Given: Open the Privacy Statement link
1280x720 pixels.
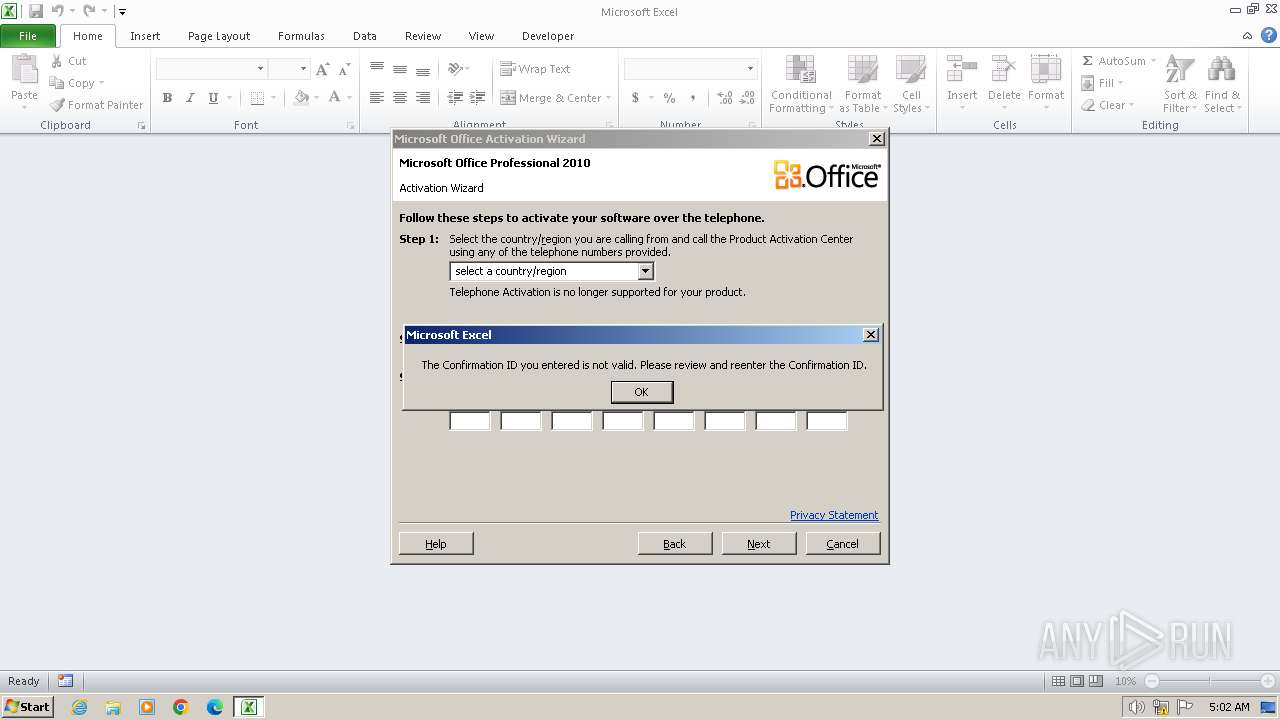Looking at the screenshot, I should 834,515.
